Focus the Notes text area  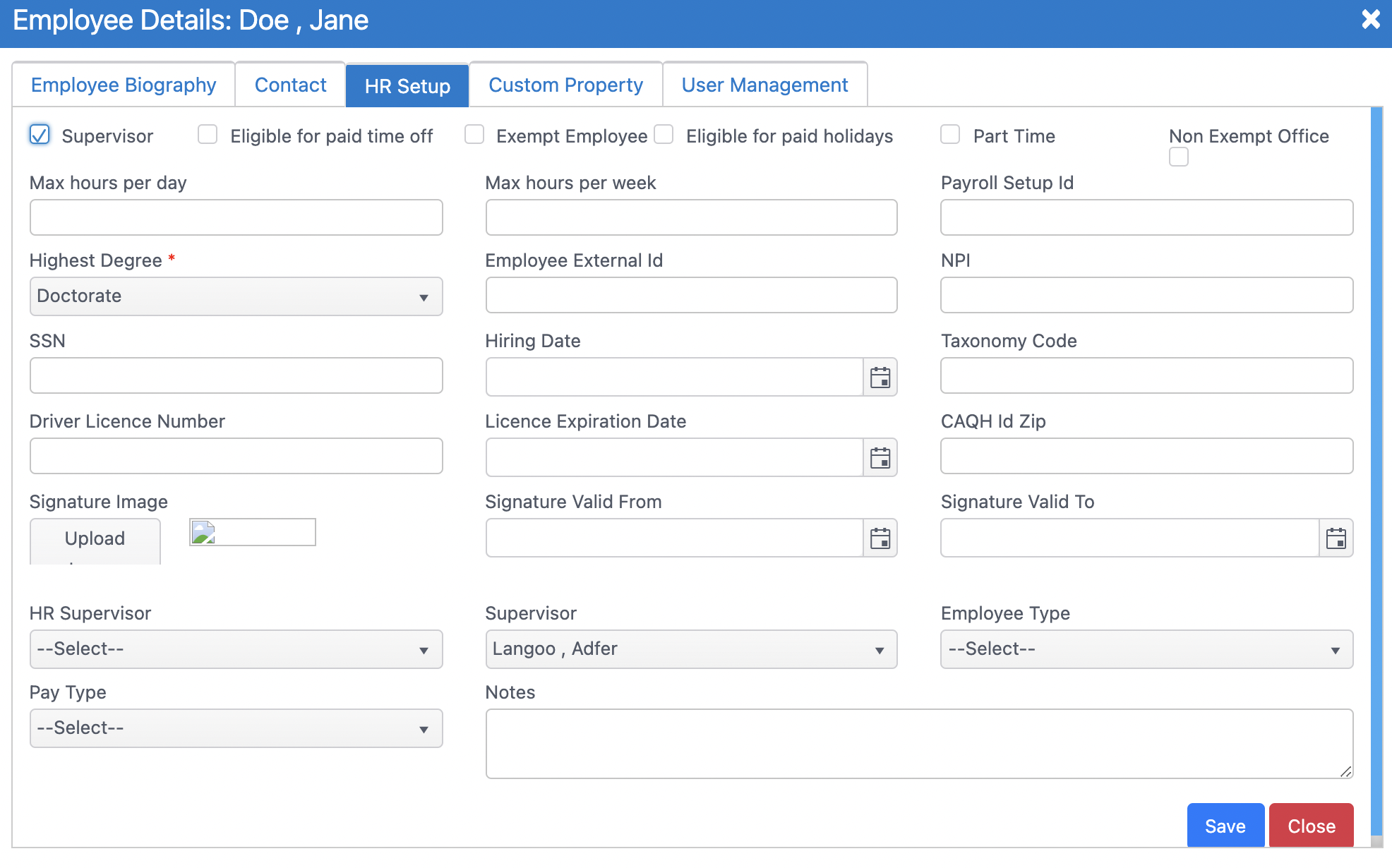918,744
